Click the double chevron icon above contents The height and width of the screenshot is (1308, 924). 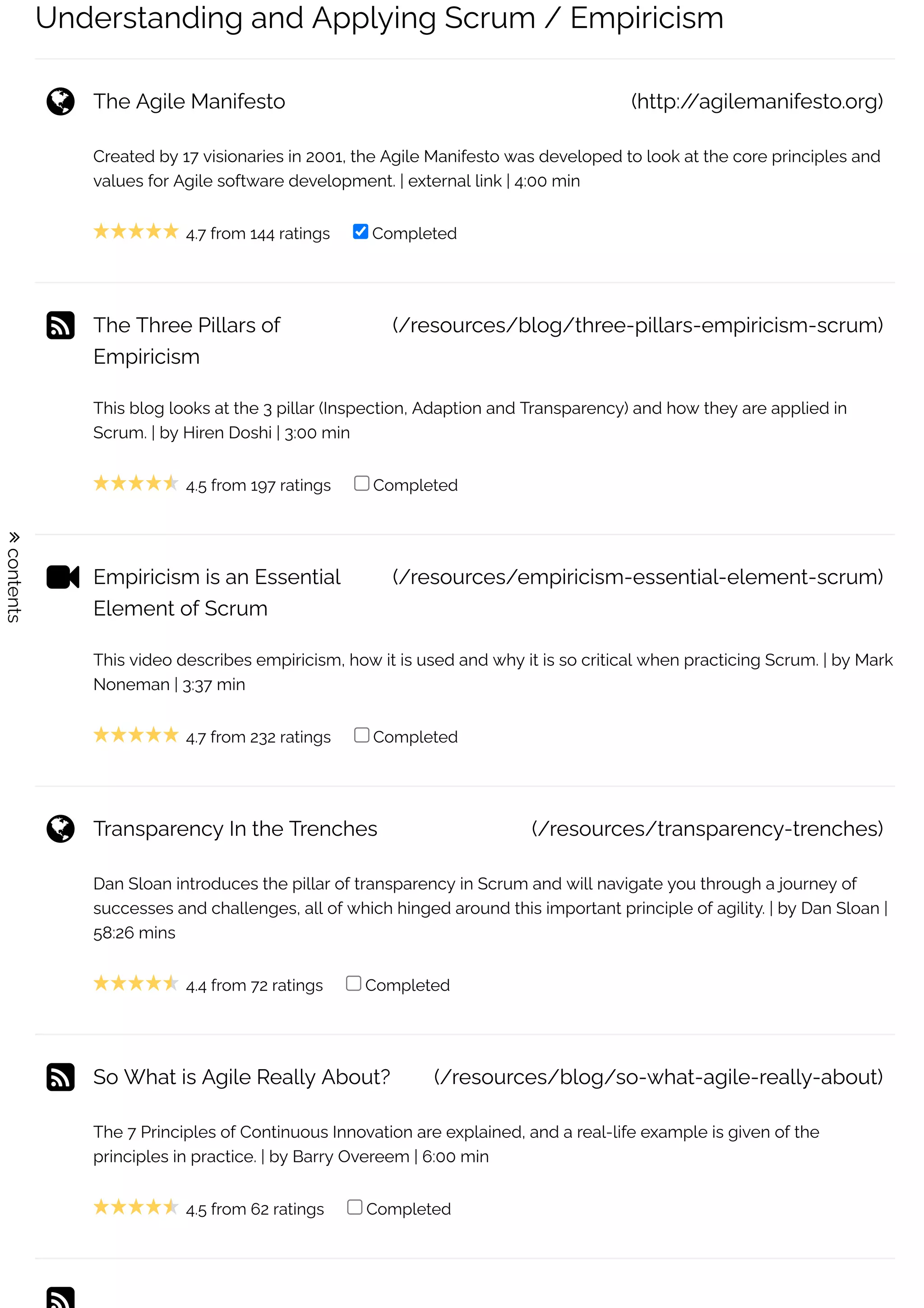click(x=14, y=537)
